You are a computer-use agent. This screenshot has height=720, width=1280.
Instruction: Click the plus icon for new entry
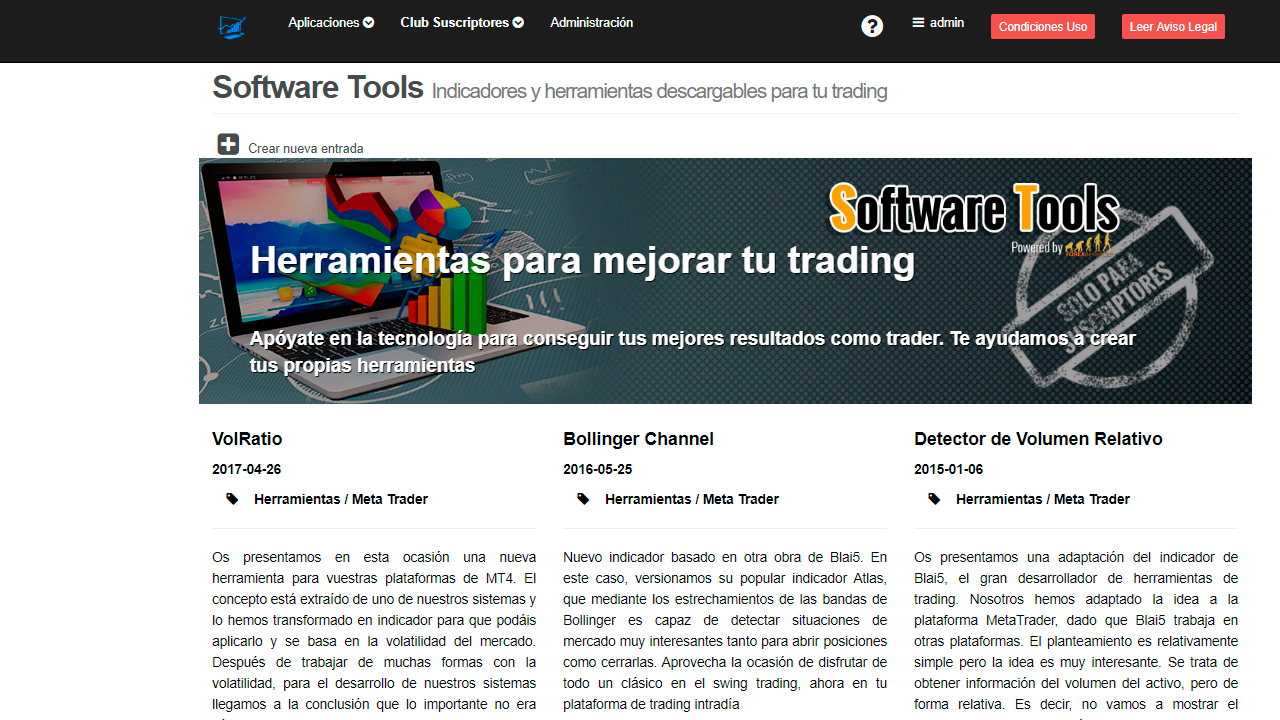[228, 144]
